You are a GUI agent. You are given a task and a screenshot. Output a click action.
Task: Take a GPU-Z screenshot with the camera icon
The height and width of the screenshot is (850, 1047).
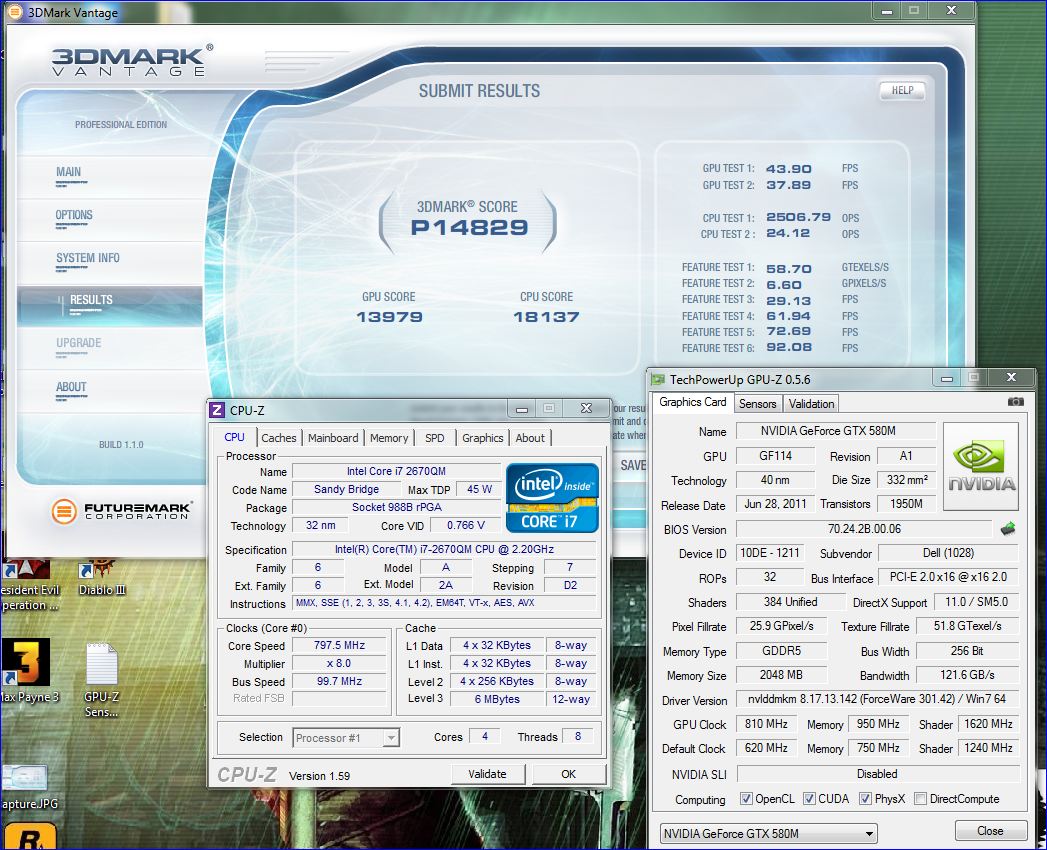point(1016,402)
